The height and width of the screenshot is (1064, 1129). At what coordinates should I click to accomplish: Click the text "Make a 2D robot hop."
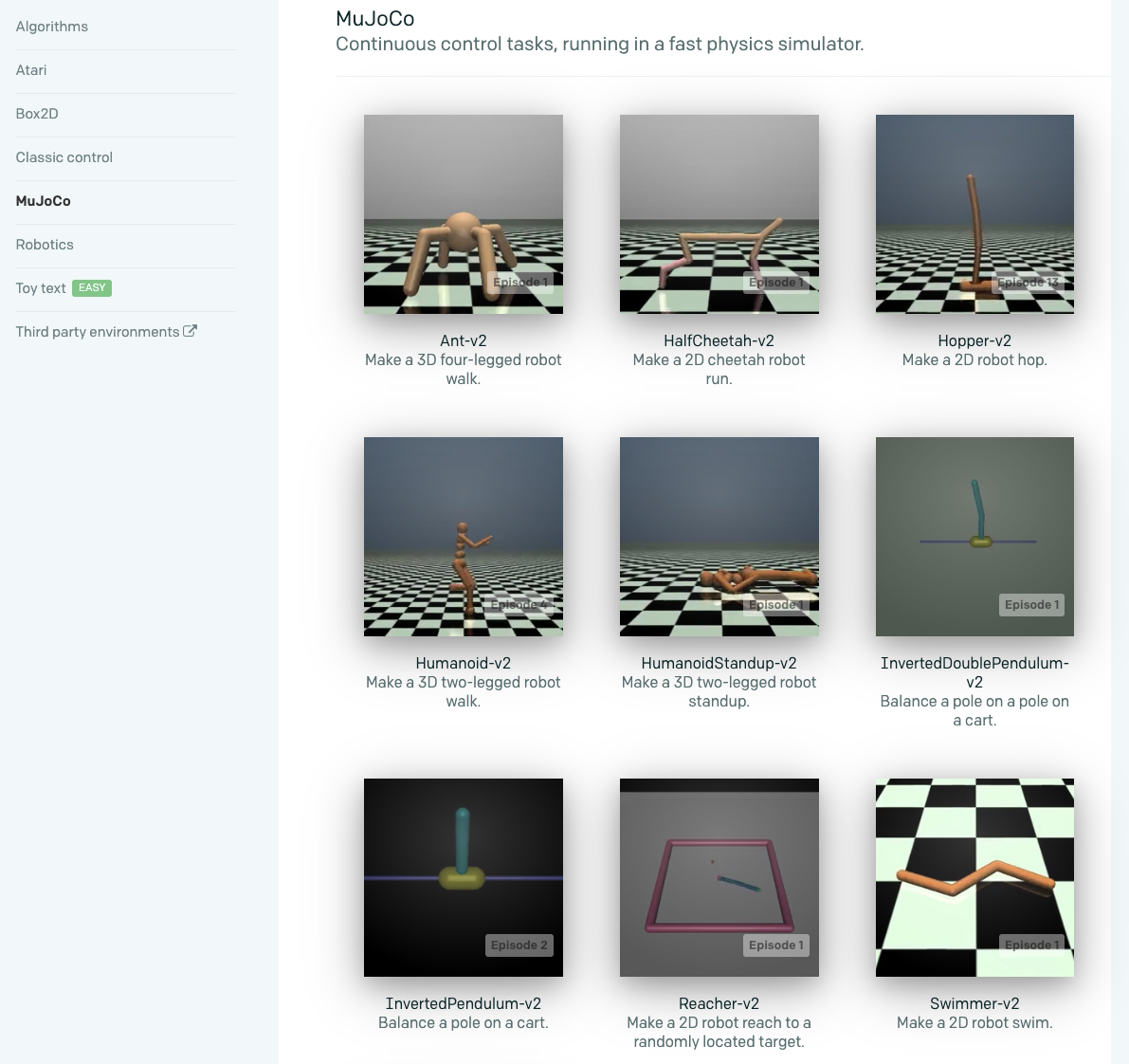[974, 360]
